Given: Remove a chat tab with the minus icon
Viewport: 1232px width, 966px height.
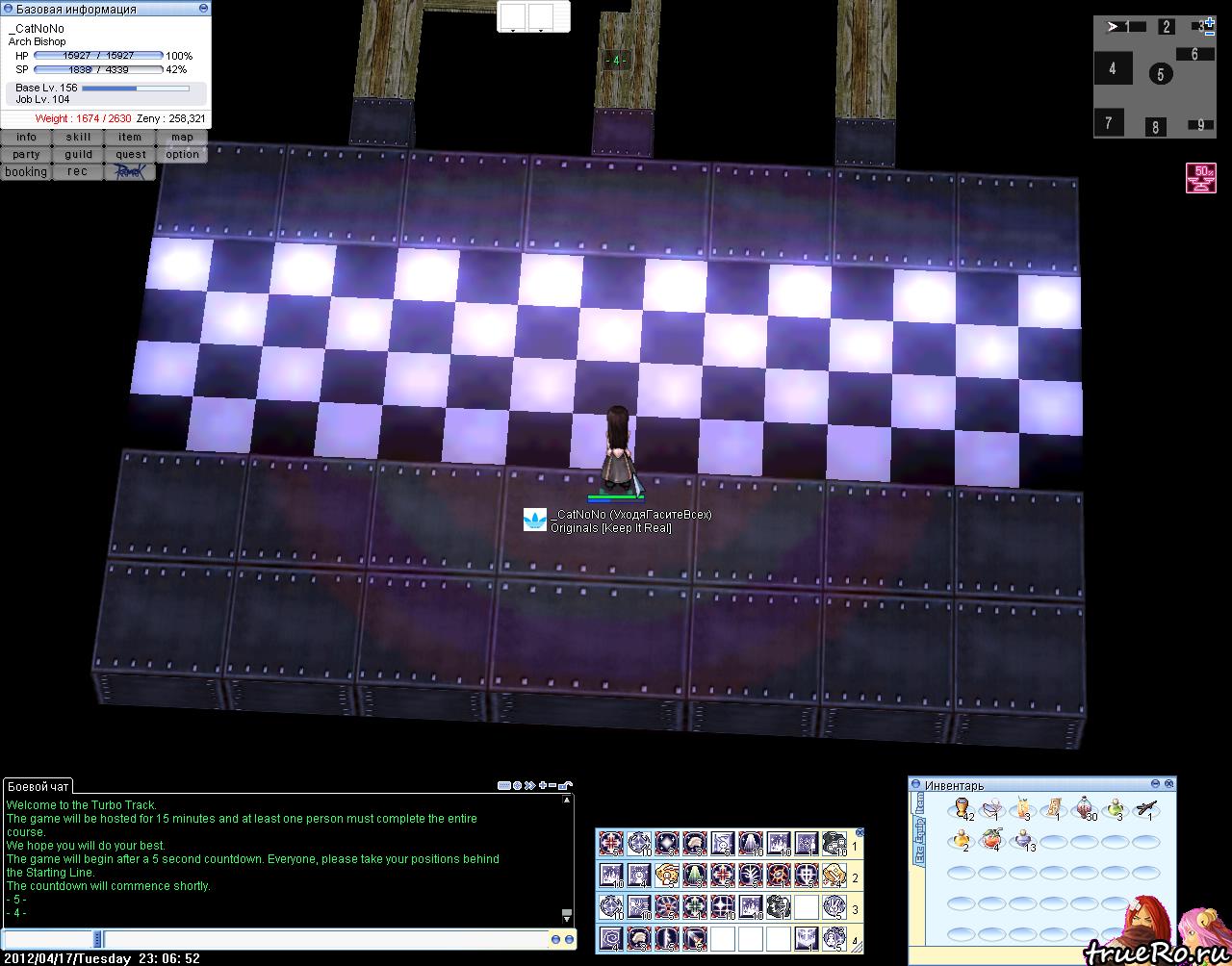Looking at the screenshot, I should pos(553,786).
